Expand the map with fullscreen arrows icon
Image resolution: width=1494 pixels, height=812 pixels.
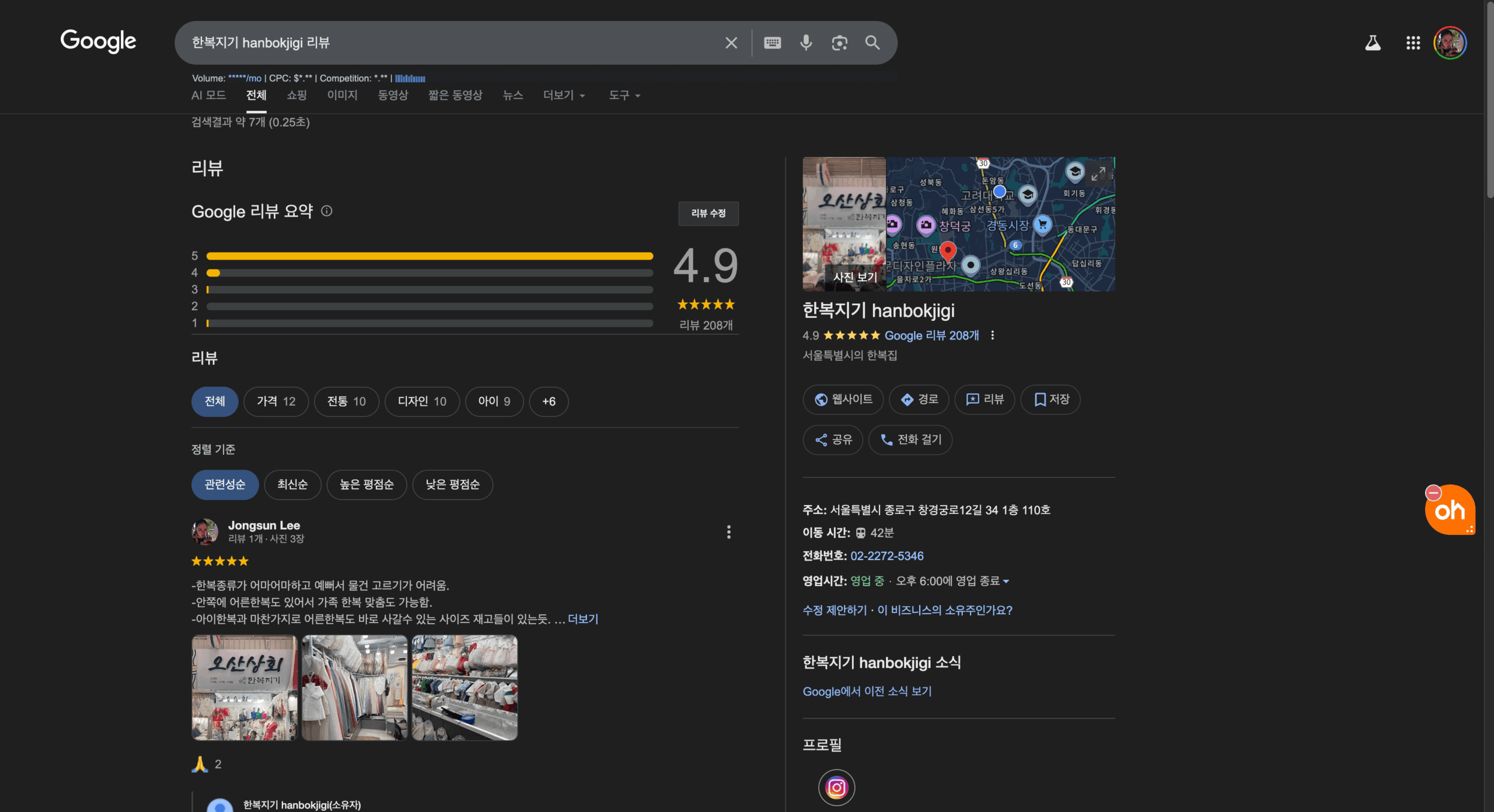[1098, 173]
